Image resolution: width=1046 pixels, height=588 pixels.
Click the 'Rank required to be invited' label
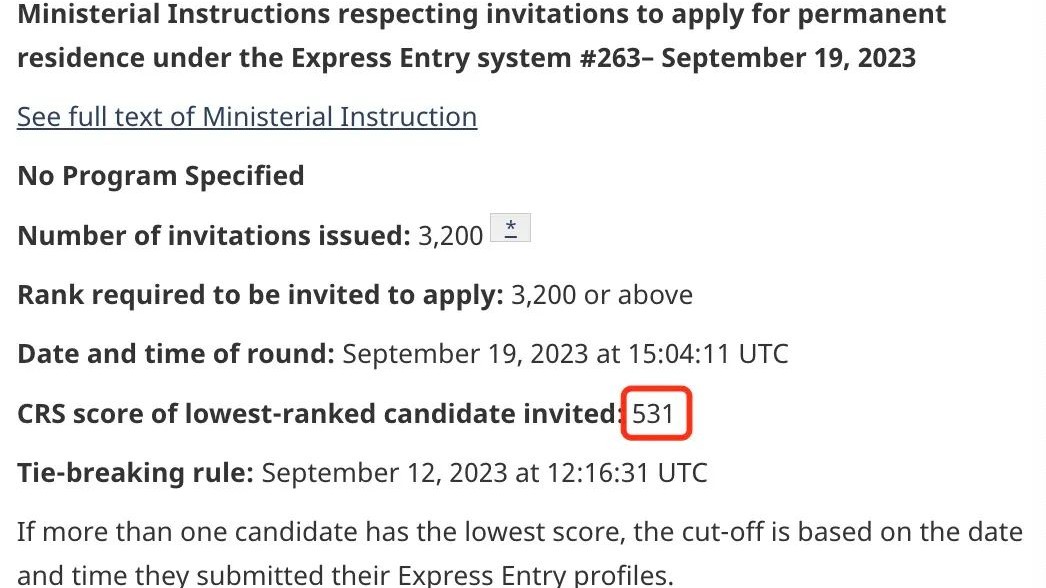pos(260,295)
